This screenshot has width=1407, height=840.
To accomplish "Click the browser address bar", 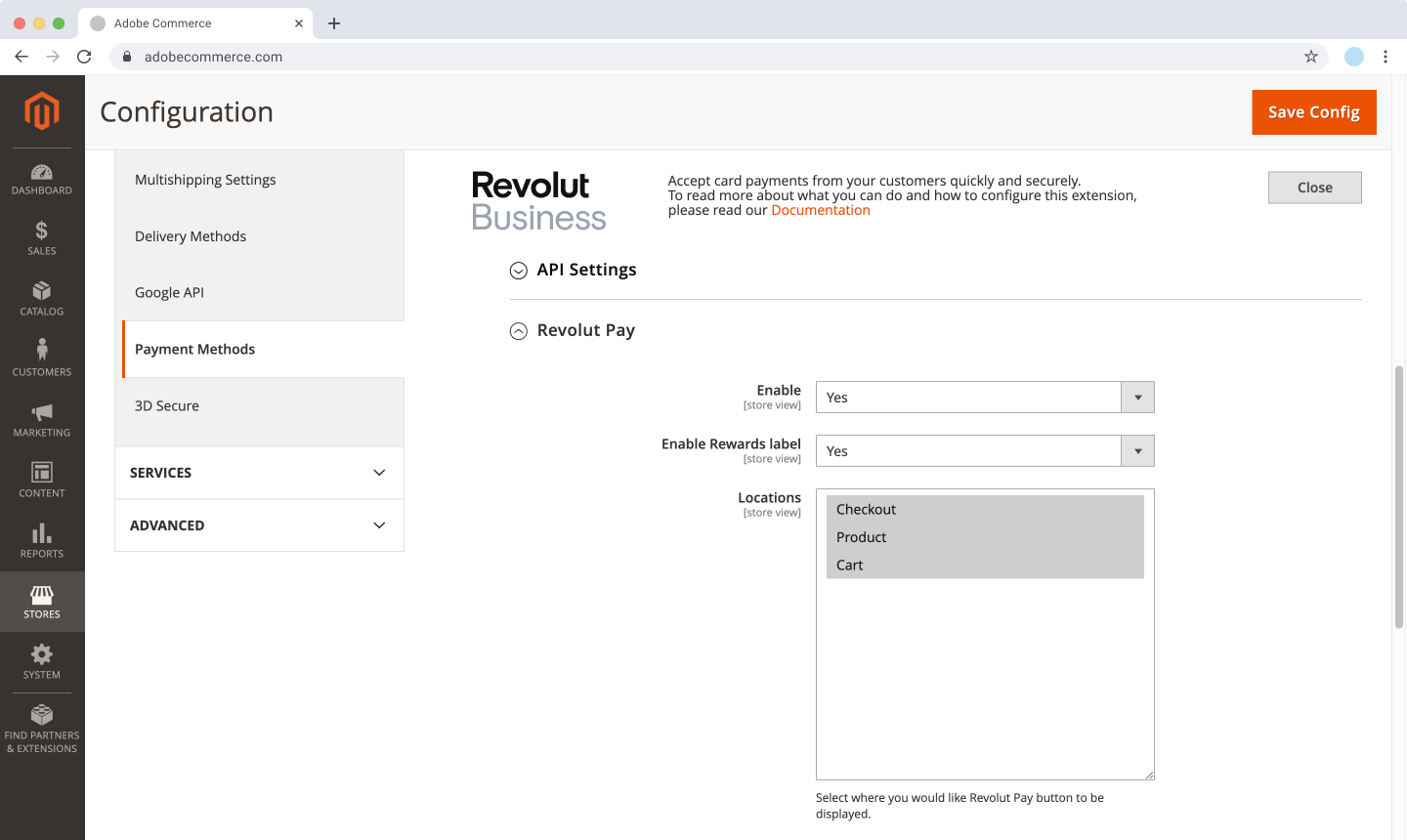I will (x=718, y=57).
